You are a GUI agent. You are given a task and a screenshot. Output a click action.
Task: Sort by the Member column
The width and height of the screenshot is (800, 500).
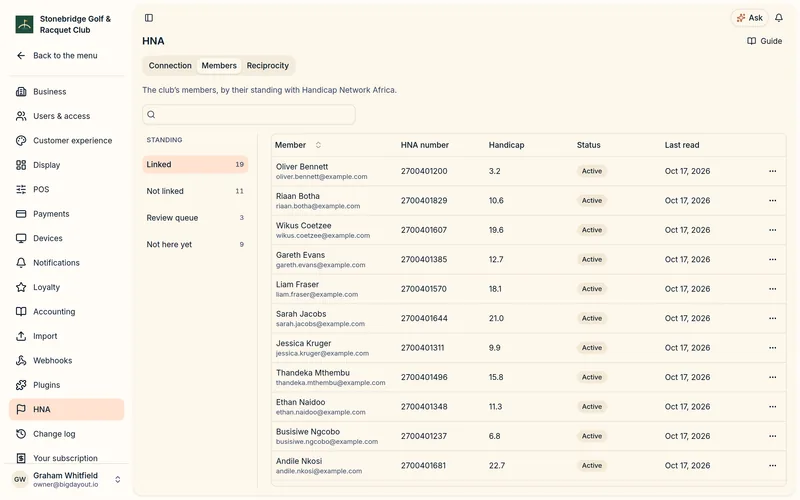click(x=298, y=145)
